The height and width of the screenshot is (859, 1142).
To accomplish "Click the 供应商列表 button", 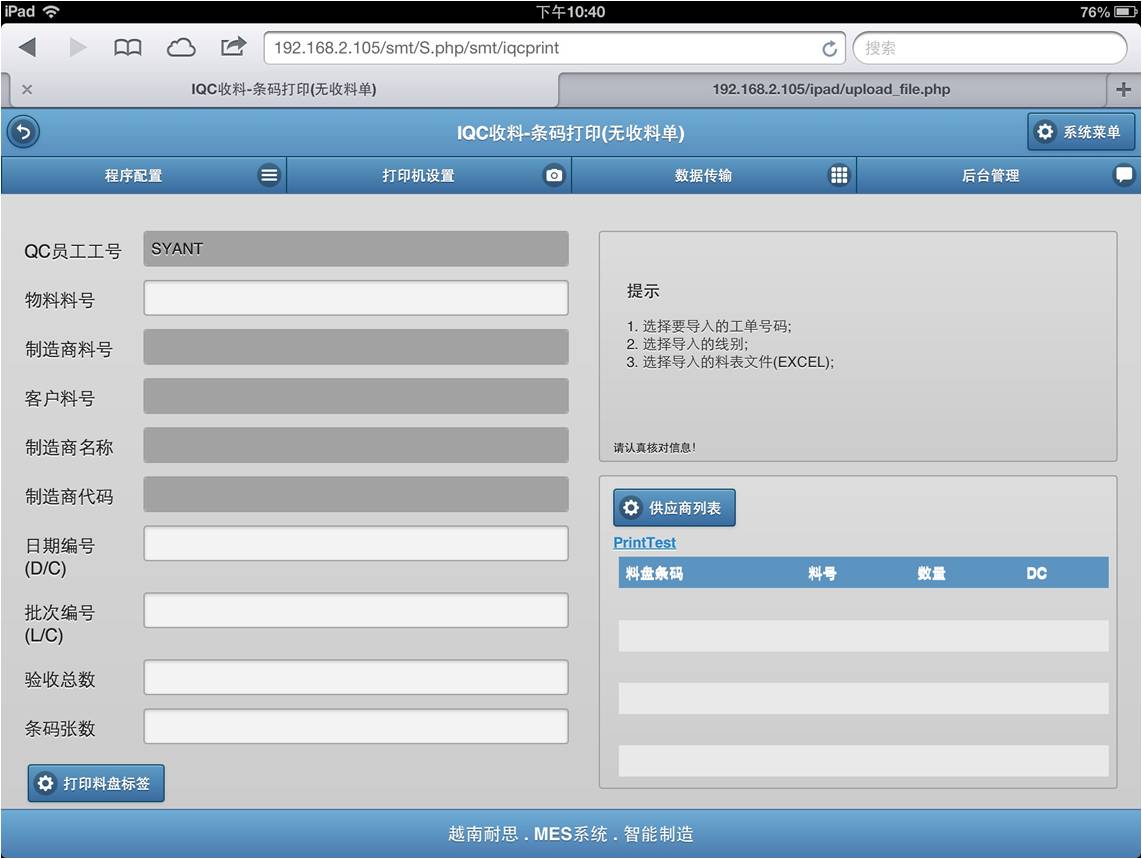I will (674, 508).
